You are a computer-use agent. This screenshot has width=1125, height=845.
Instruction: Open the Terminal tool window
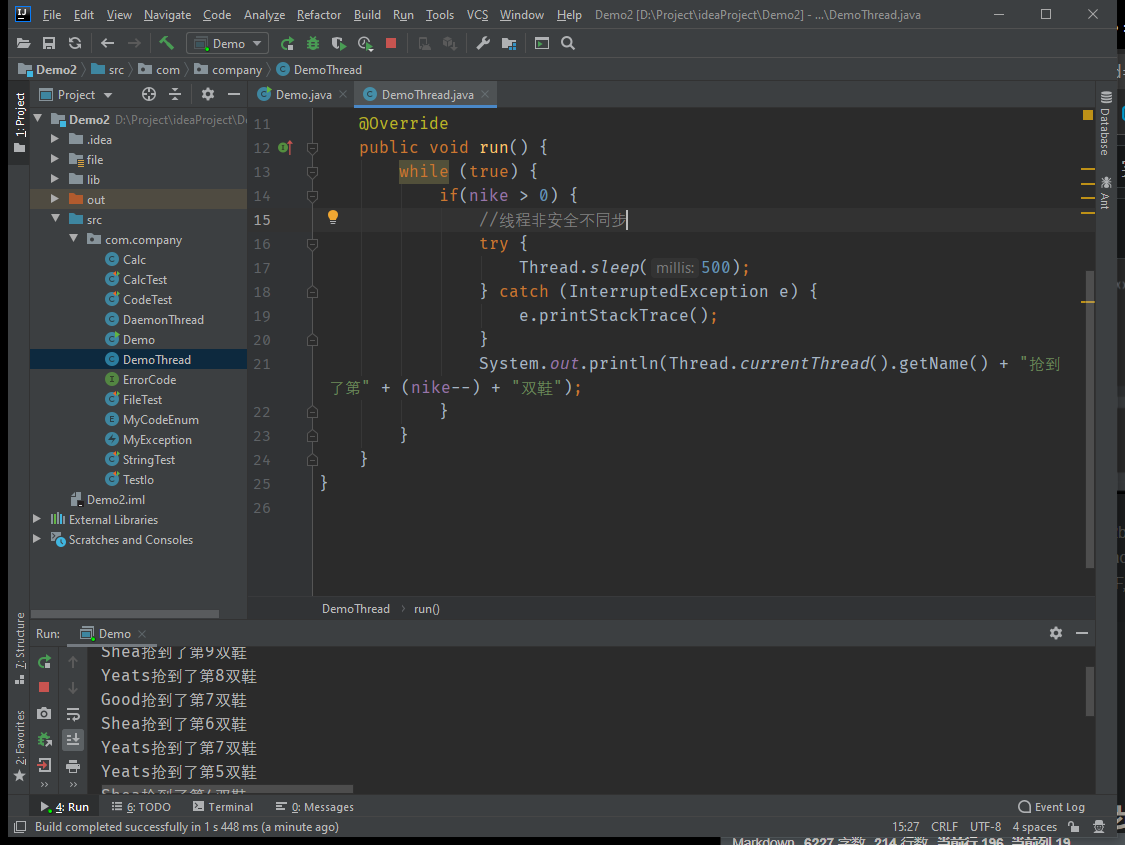[x=223, y=807]
